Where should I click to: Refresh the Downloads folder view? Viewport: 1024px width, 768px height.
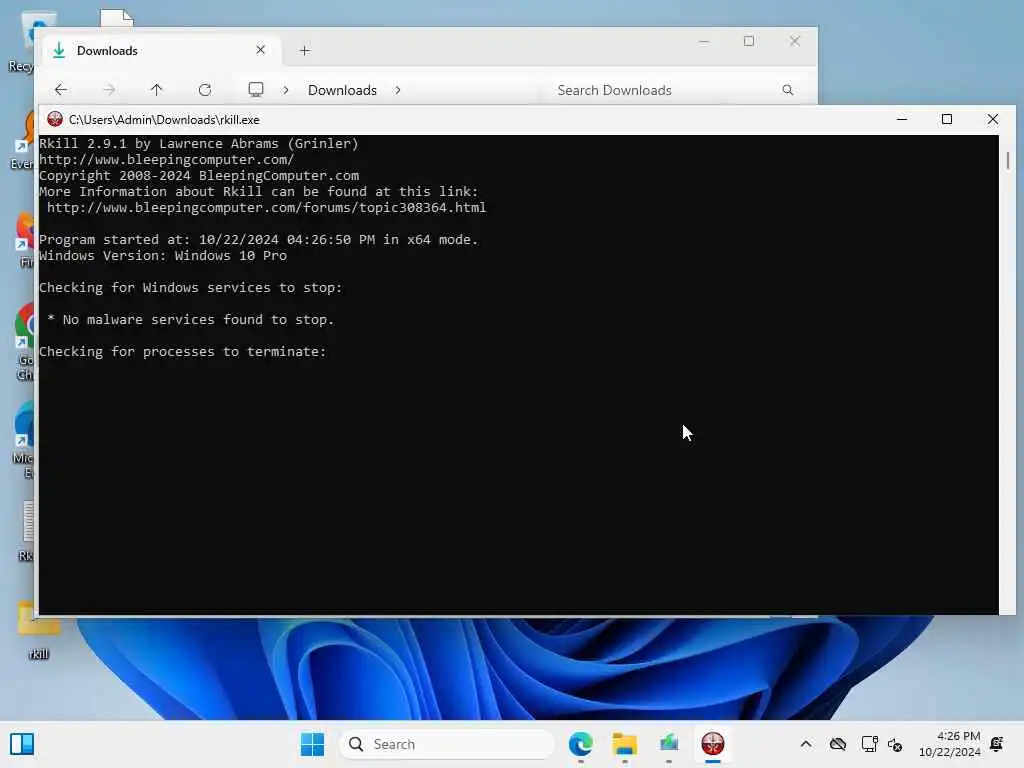coord(205,90)
